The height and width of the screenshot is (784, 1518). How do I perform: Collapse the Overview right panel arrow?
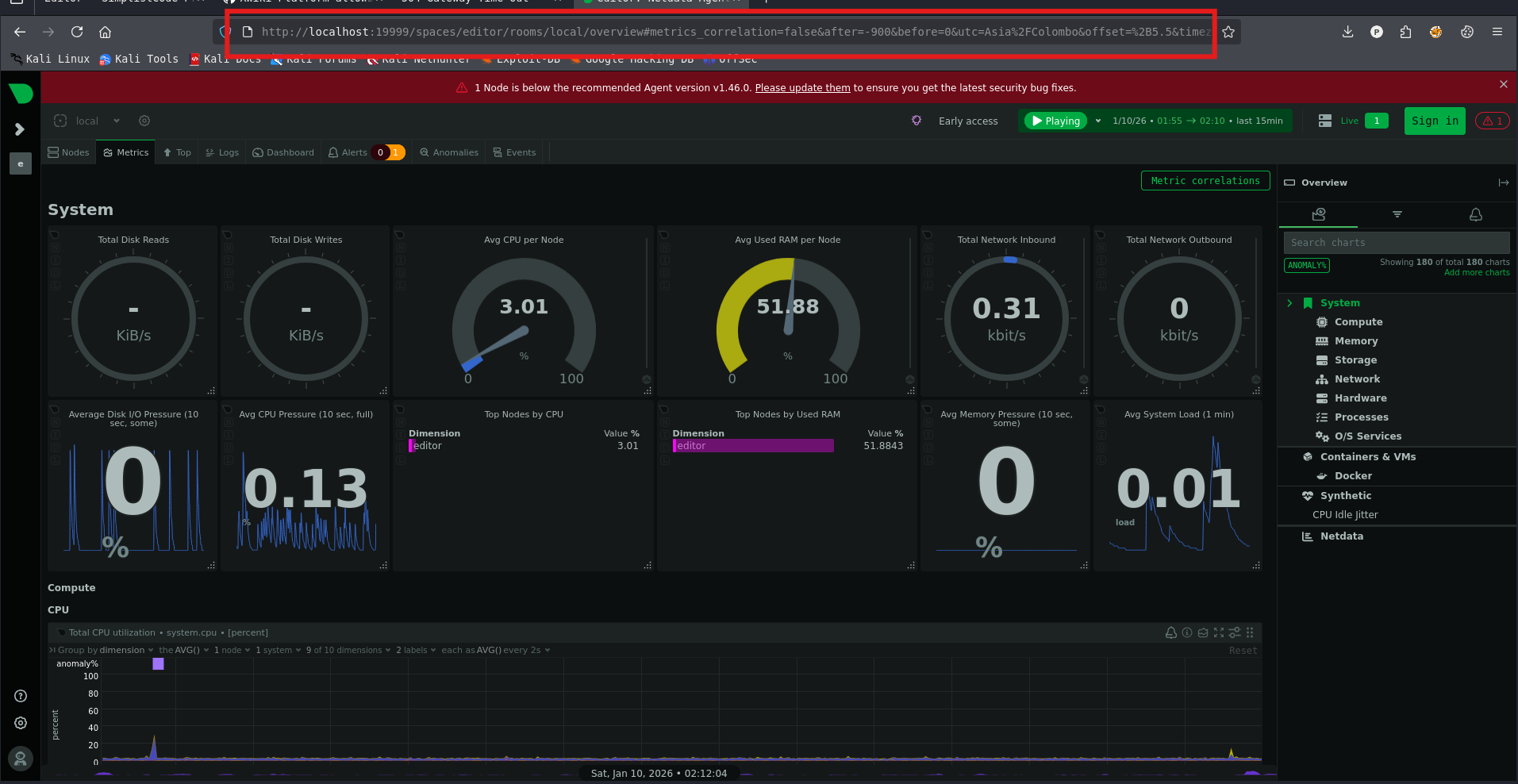pyautogui.click(x=1504, y=183)
